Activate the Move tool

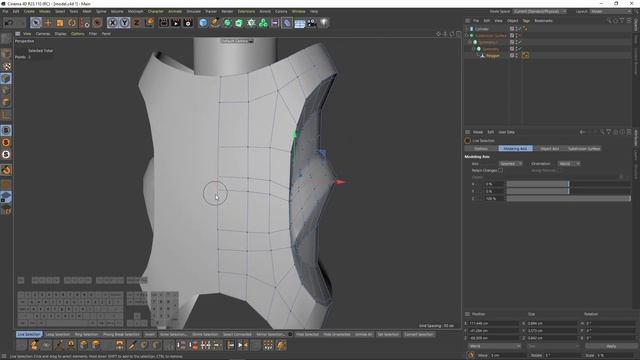(48, 23)
